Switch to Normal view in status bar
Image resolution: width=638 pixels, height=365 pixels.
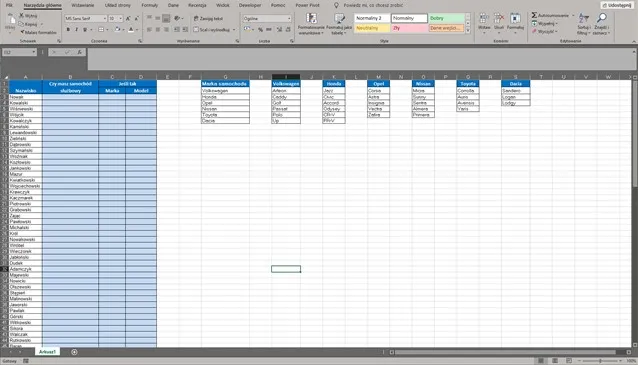[541, 361]
